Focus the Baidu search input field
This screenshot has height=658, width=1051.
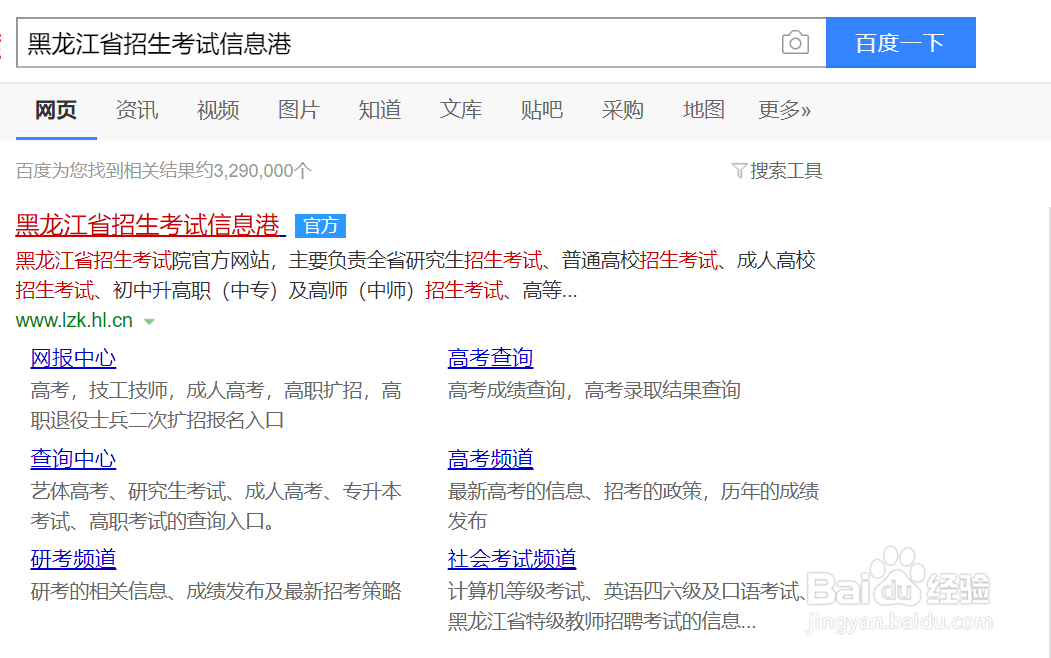(421, 43)
